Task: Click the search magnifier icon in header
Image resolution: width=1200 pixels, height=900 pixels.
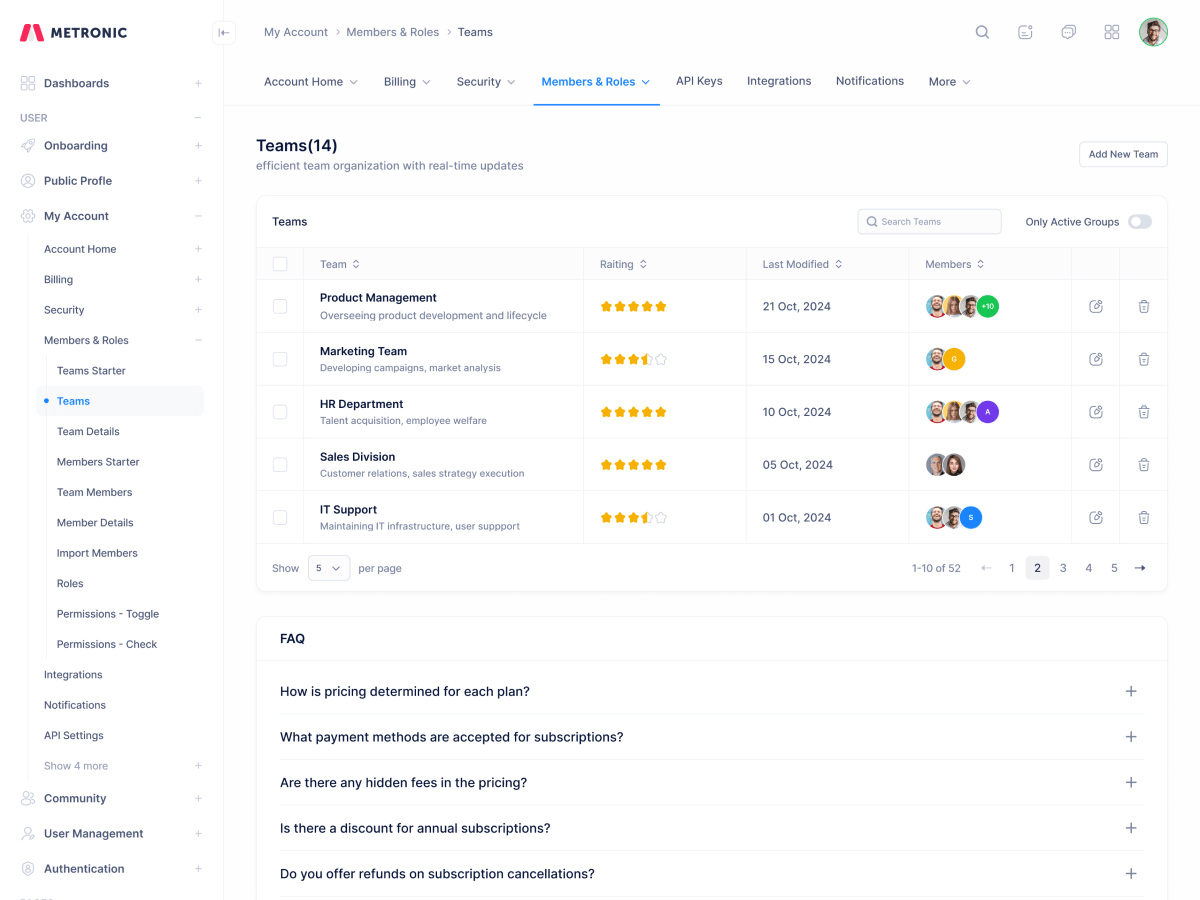Action: coord(982,32)
